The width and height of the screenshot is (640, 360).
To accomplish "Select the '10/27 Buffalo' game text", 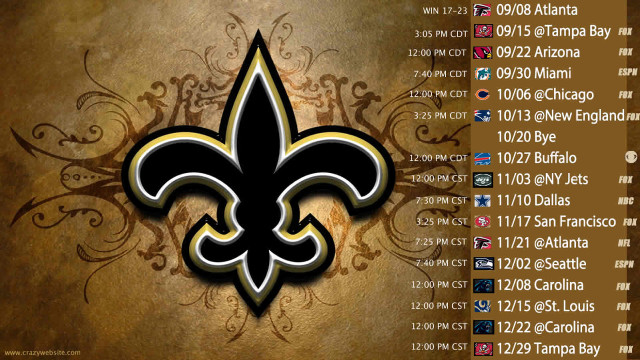I will 536,158.
